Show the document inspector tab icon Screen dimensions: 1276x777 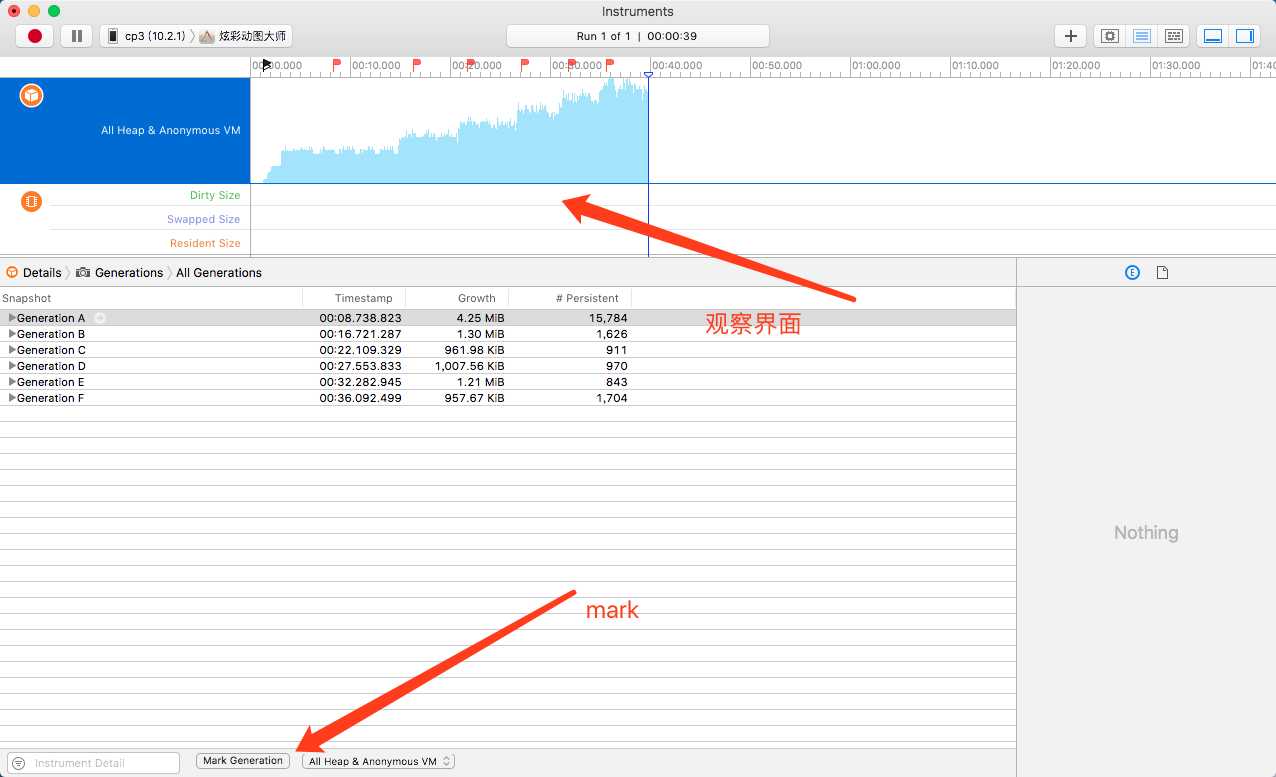pyautogui.click(x=1162, y=272)
